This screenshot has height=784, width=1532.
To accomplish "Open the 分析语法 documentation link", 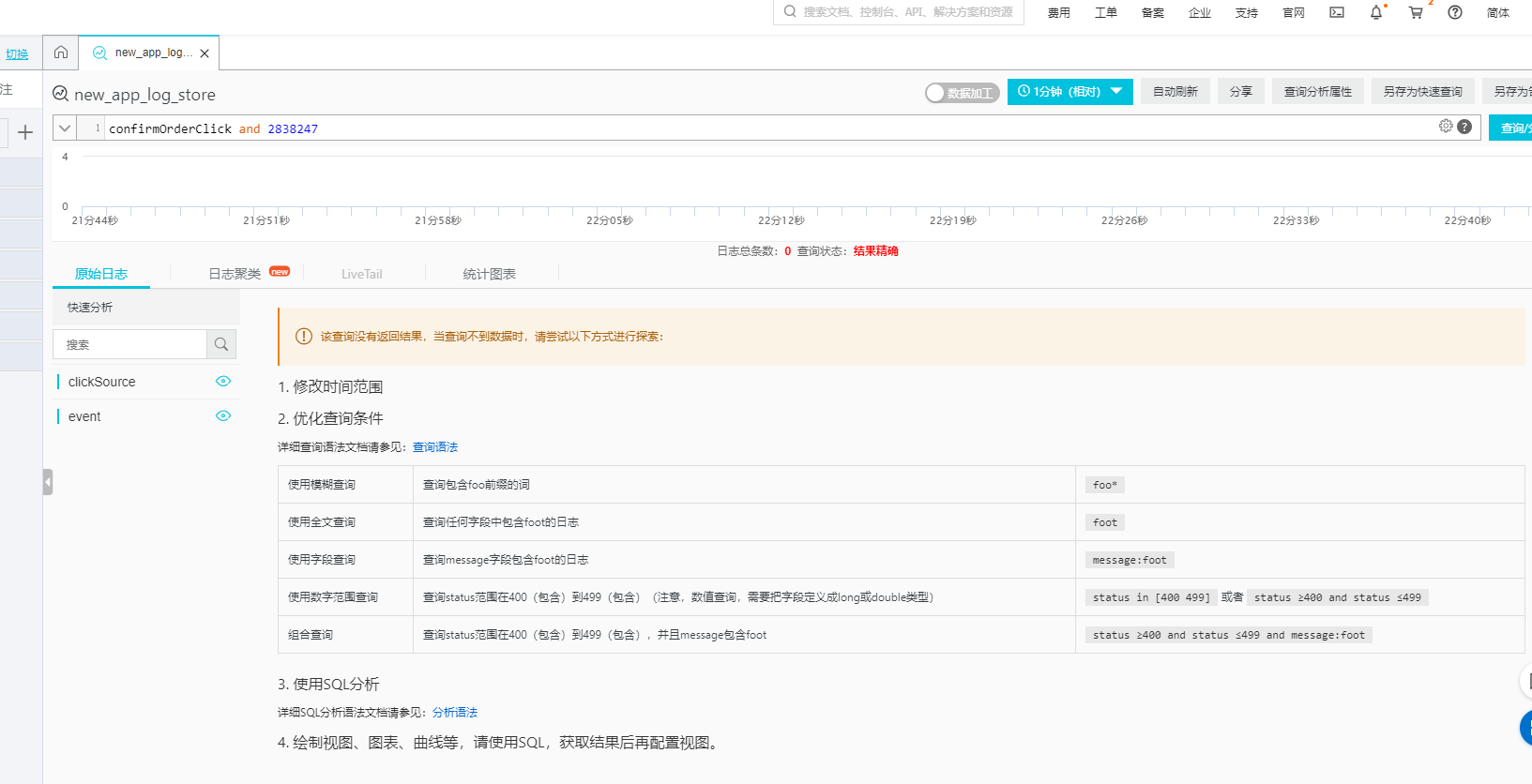I will coord(455,713).
